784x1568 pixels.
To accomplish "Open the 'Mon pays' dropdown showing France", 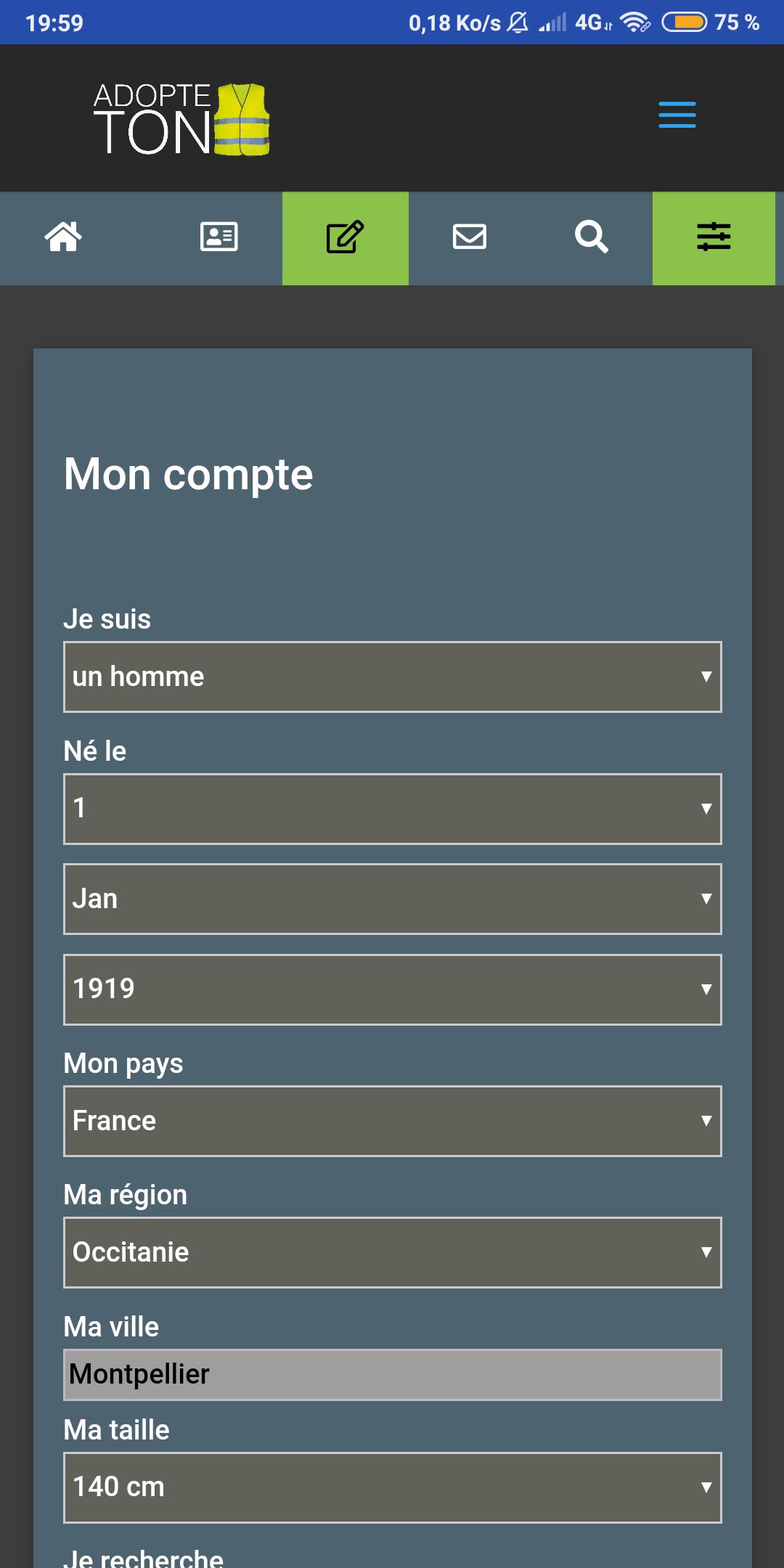I will tap(392, 1121).
